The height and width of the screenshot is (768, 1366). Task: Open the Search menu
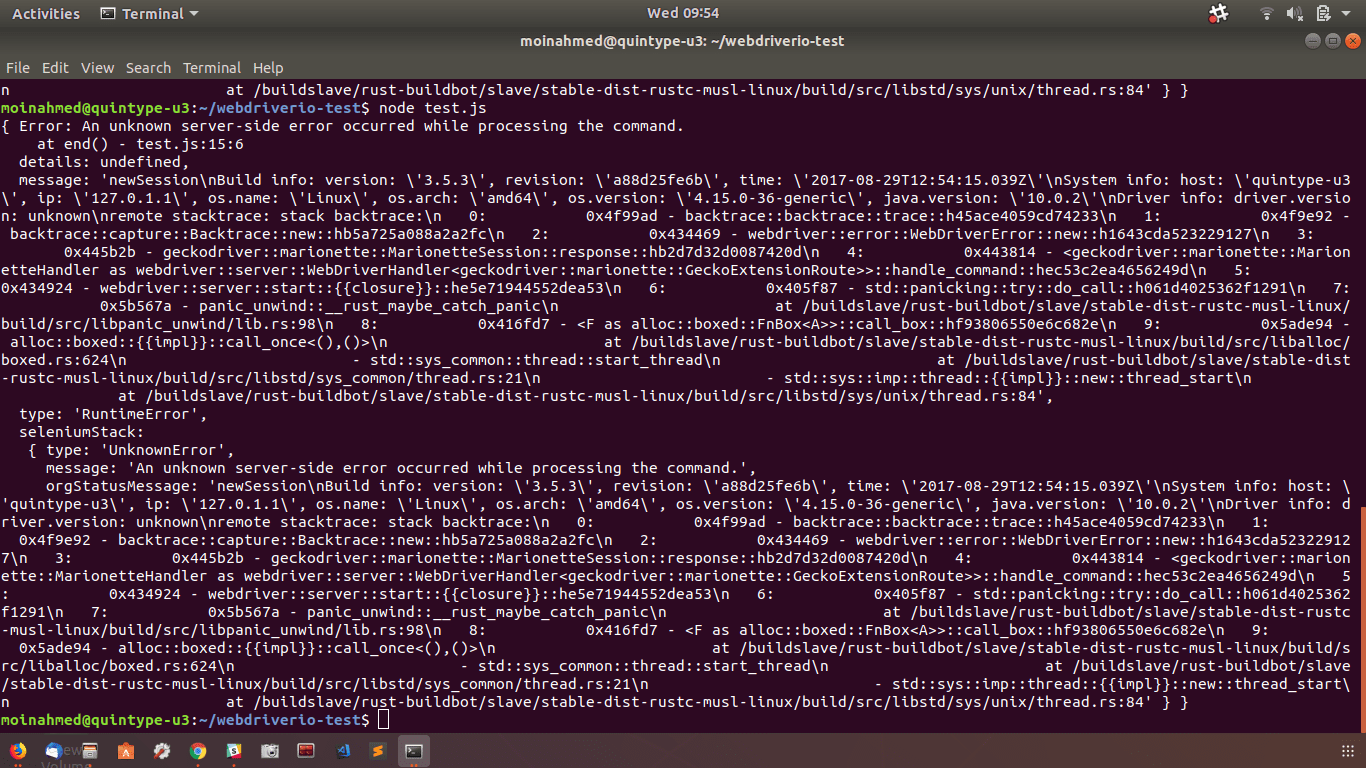[x=148, y=68]
